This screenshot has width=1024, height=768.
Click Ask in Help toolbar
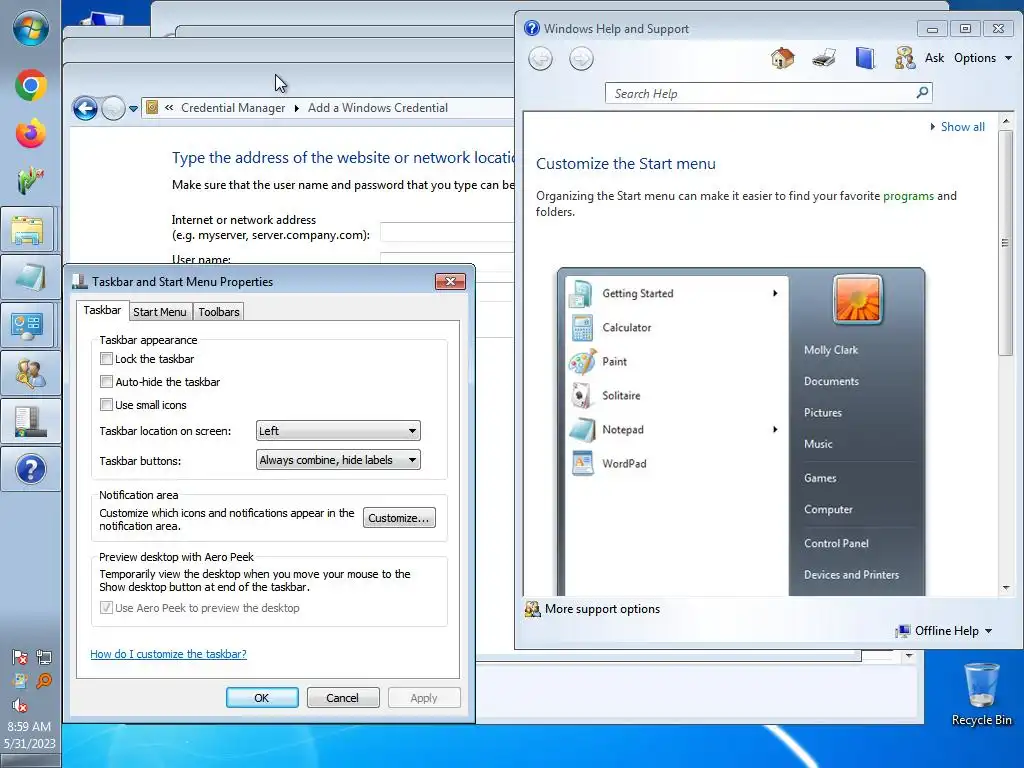pos(934,58)
